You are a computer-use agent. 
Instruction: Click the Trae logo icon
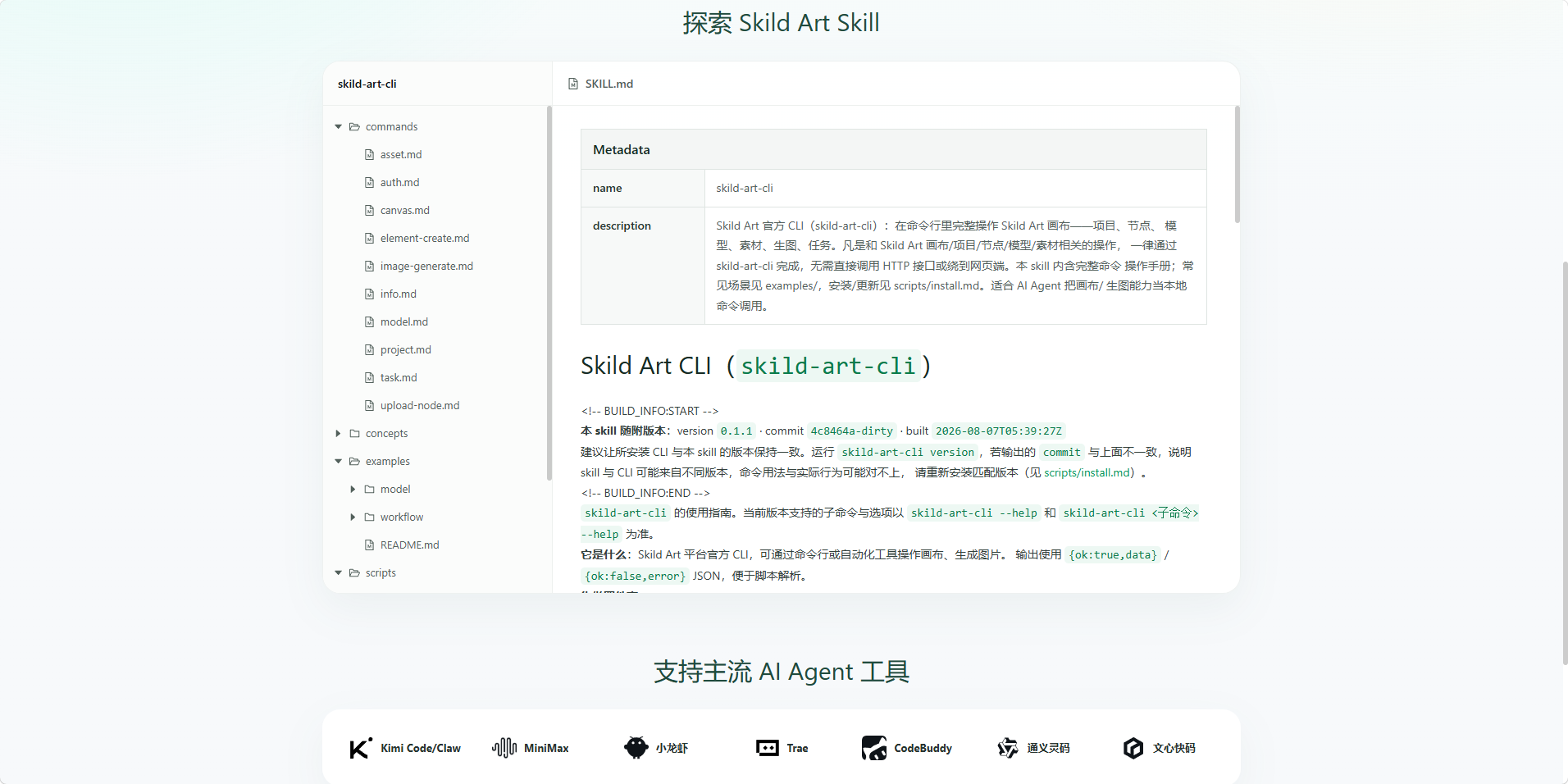pos(768,748)
